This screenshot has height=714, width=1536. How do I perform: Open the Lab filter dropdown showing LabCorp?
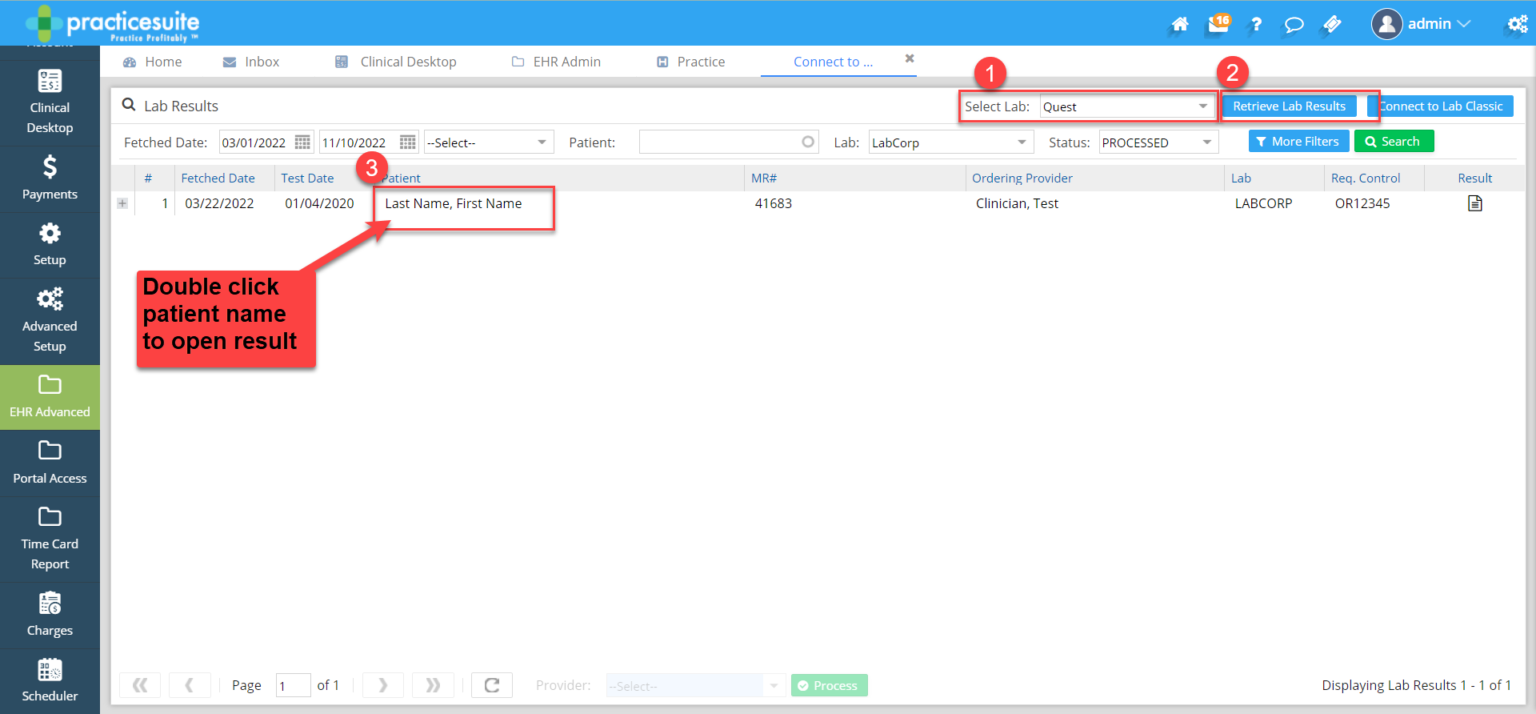(x=950, y=143)
